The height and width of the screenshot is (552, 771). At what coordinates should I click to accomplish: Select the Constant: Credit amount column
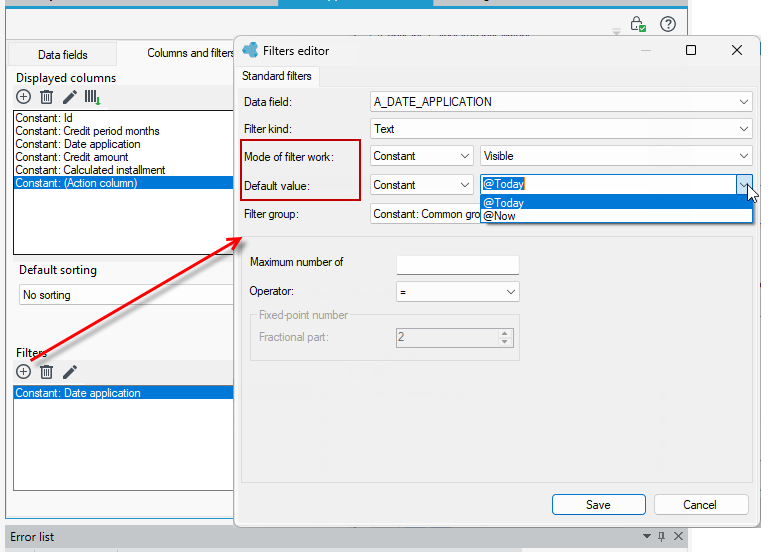pyautogui.click(x=123, y=157)
